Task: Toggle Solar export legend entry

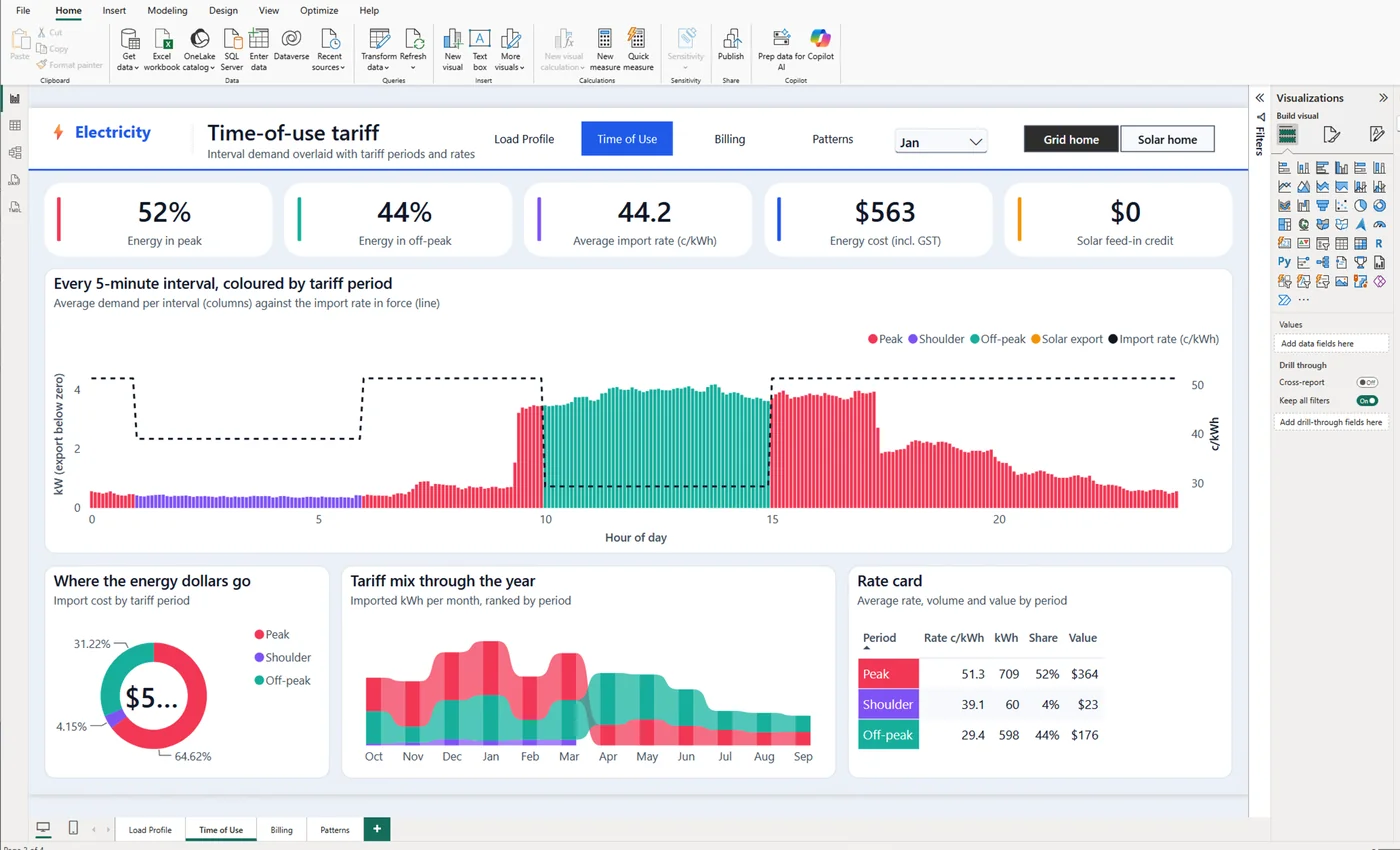Action: pyautogui.click(x=1065, y=339)
